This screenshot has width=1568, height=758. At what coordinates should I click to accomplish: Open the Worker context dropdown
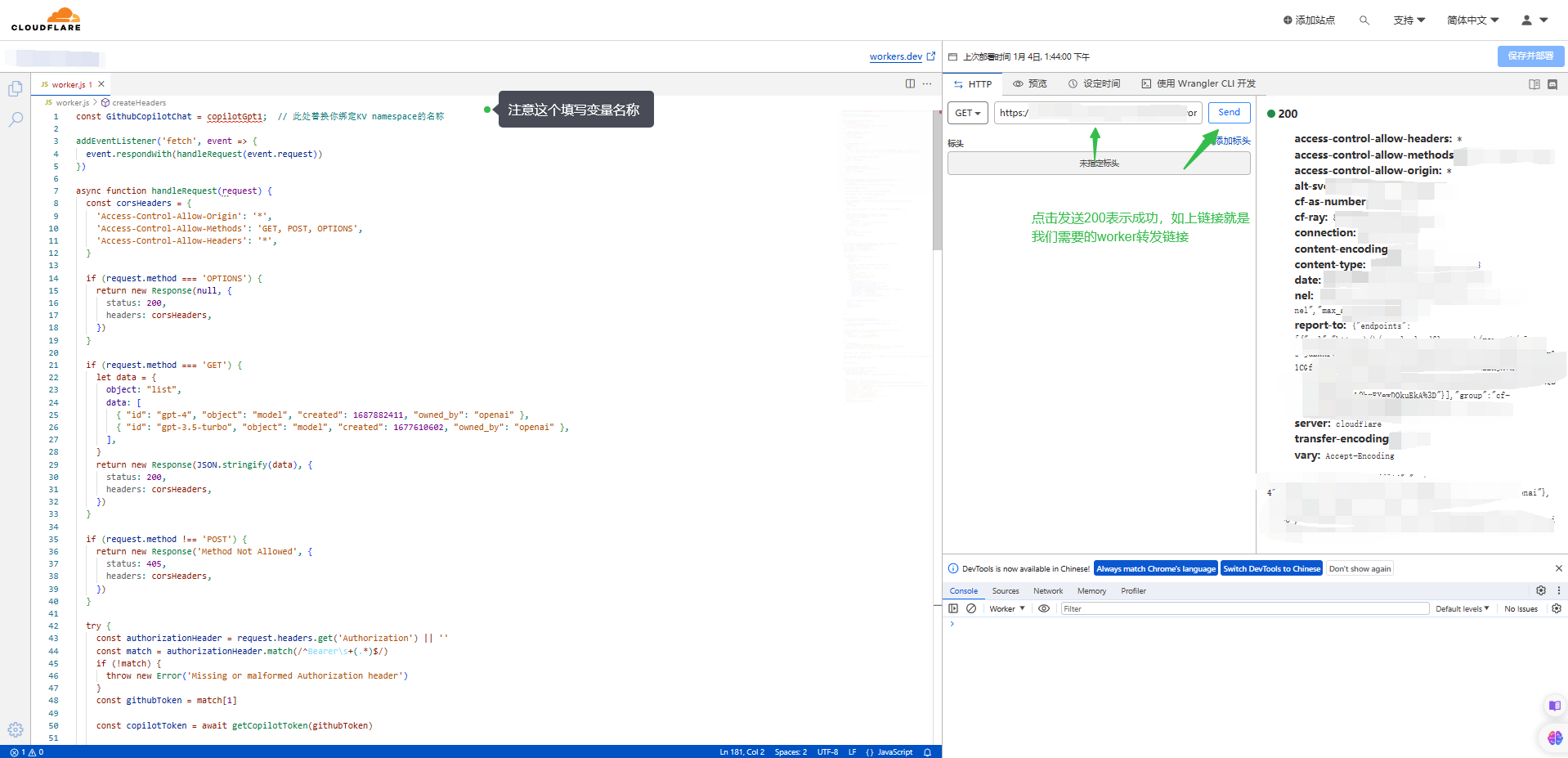pyautogui.click(x=1006, y=608)
